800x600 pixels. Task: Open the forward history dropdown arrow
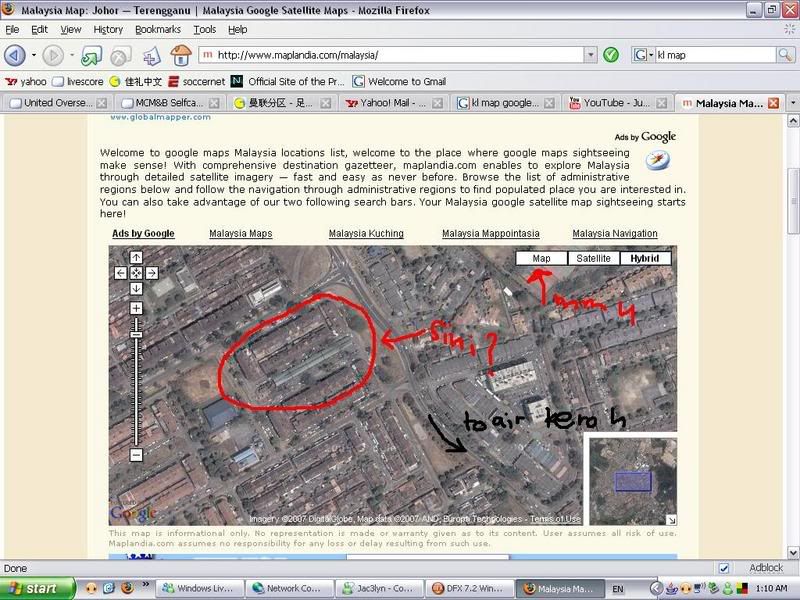click(71, 55)
